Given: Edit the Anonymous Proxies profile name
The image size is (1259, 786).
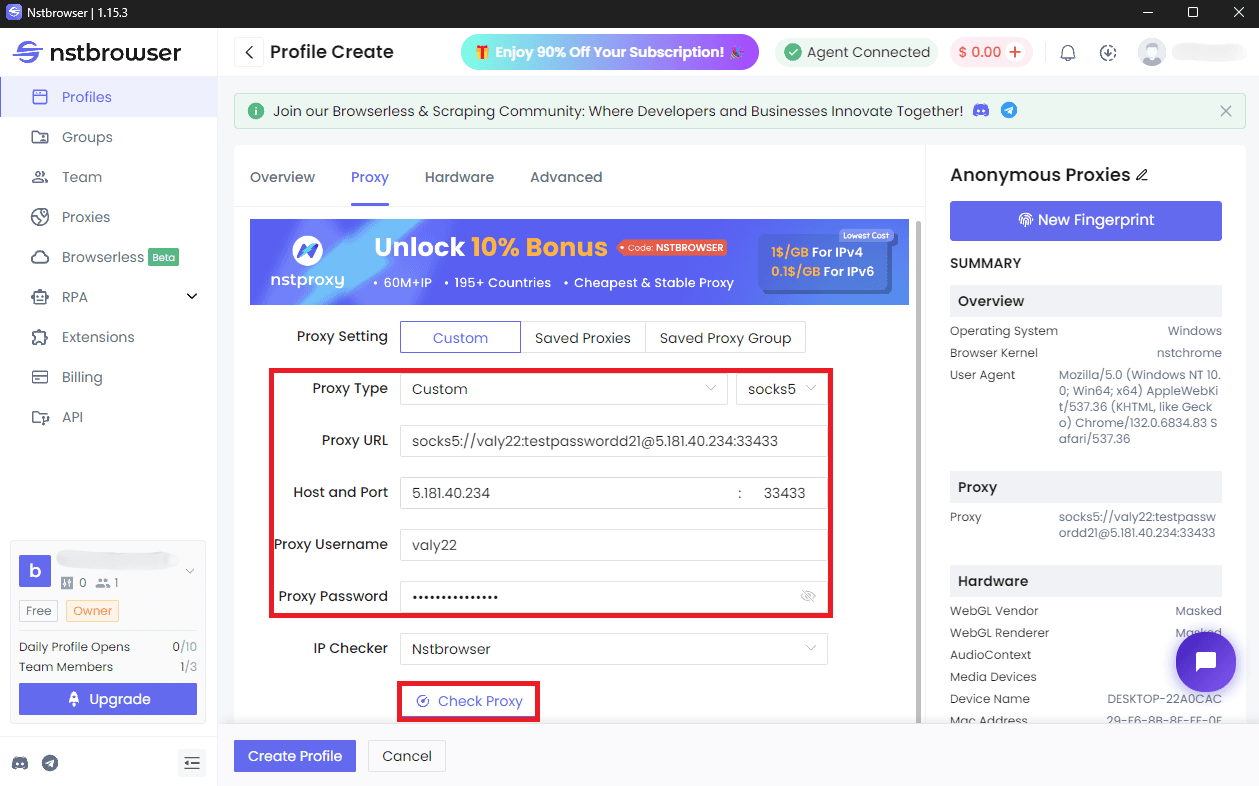Looking at the screenshot, I should click(x=1142, y=175).
